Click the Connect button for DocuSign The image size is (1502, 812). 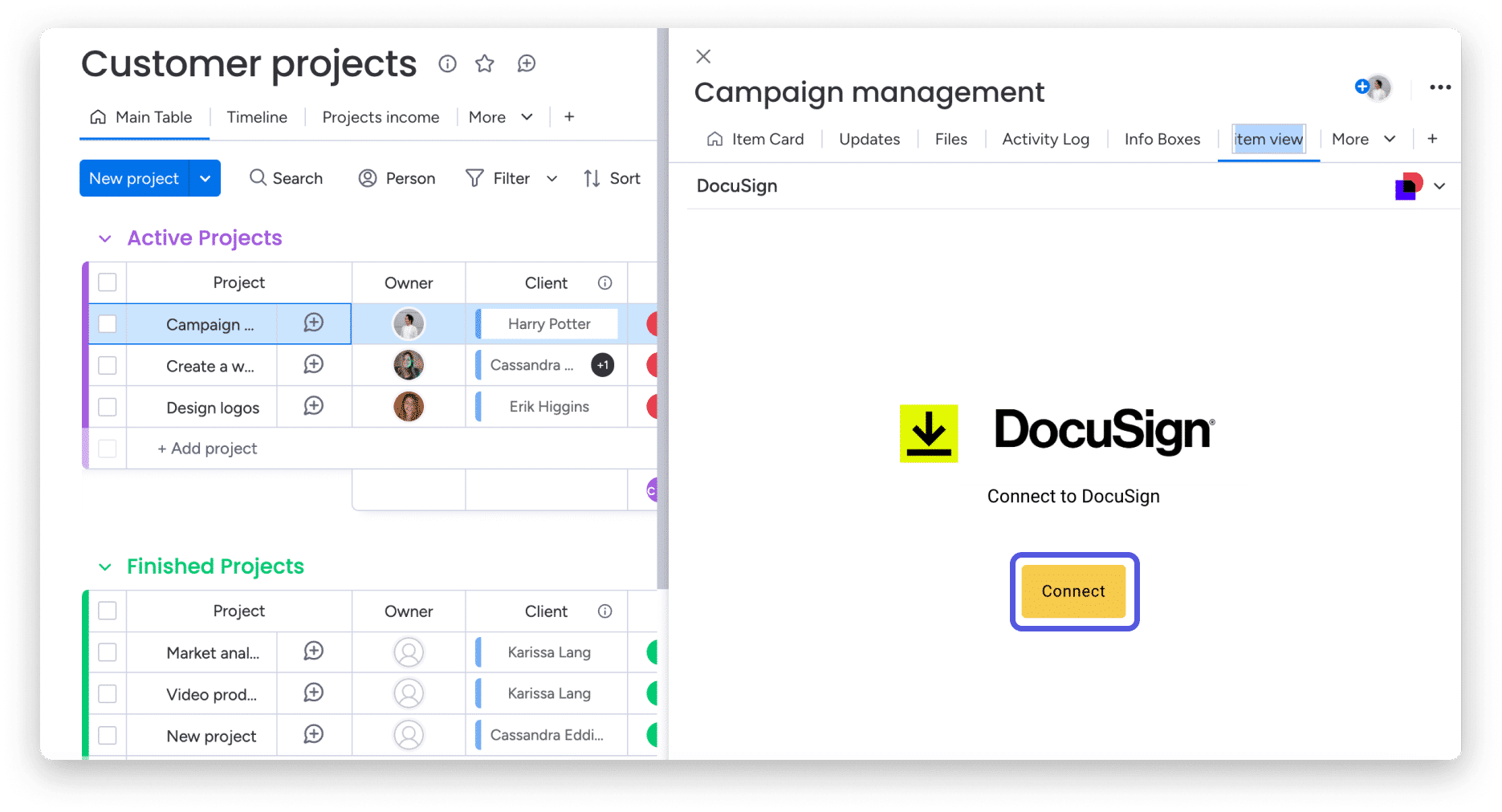[1074, 591]
